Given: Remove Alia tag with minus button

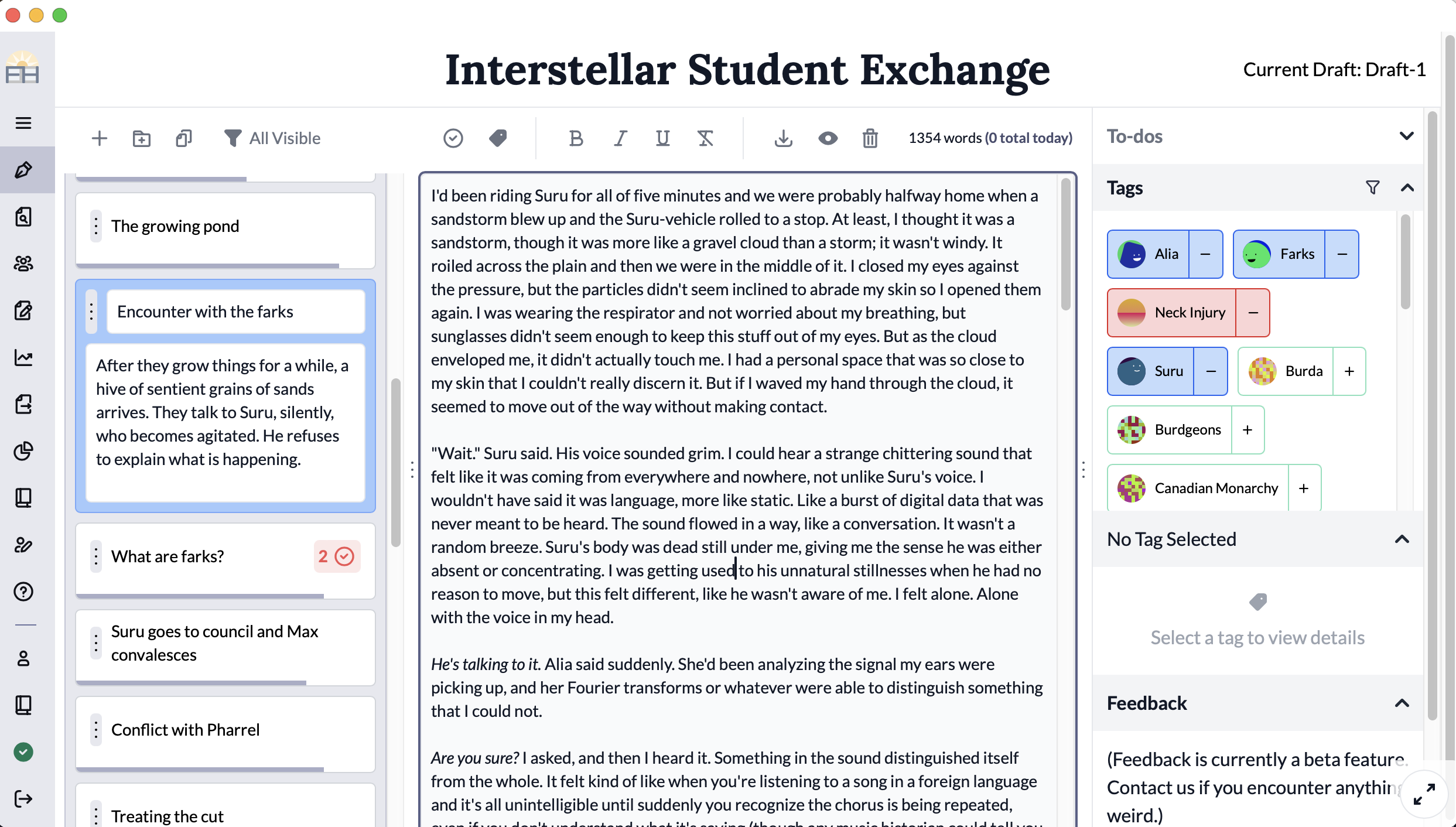Looking at the screenshot, I should pos(1205,254).
